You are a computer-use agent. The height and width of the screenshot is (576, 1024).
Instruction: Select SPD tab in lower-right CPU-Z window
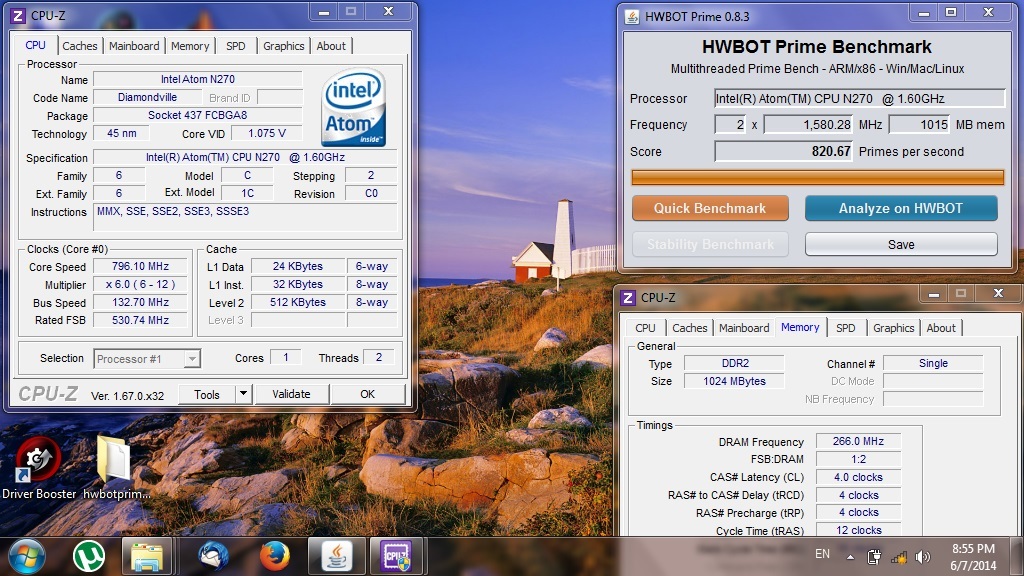pyautogui.click(x=846, y=328)
